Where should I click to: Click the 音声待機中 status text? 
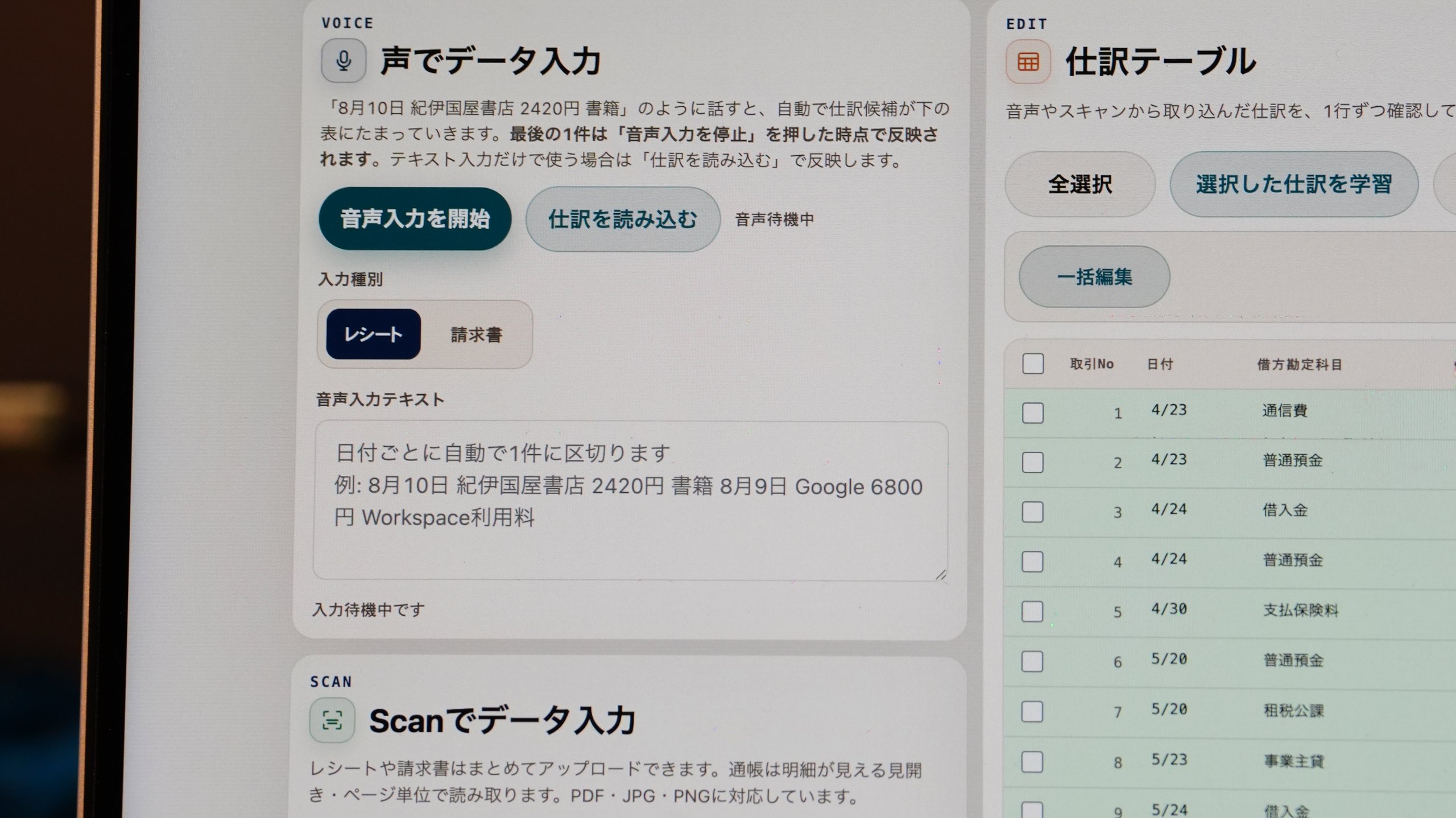coord(775,219)
